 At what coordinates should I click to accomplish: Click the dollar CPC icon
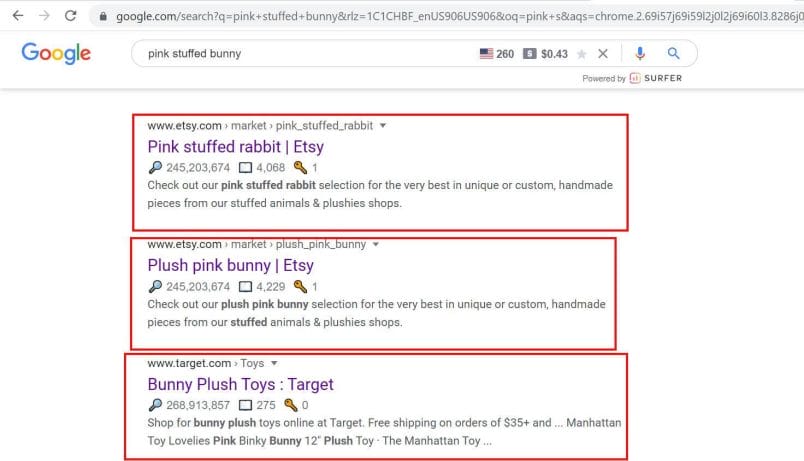(x=529, y=53)
